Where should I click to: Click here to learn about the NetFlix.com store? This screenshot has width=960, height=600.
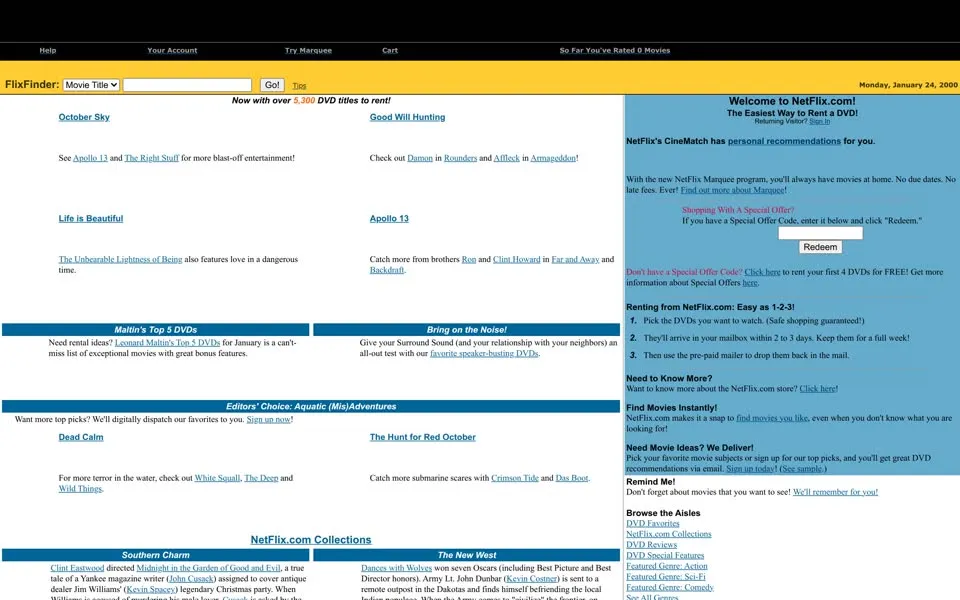817,389
